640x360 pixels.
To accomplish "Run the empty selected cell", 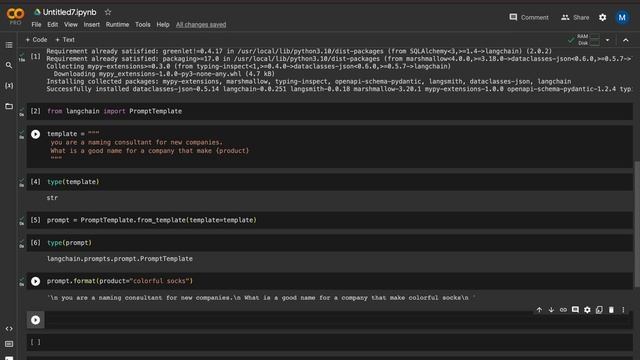I will pos(36,320).
